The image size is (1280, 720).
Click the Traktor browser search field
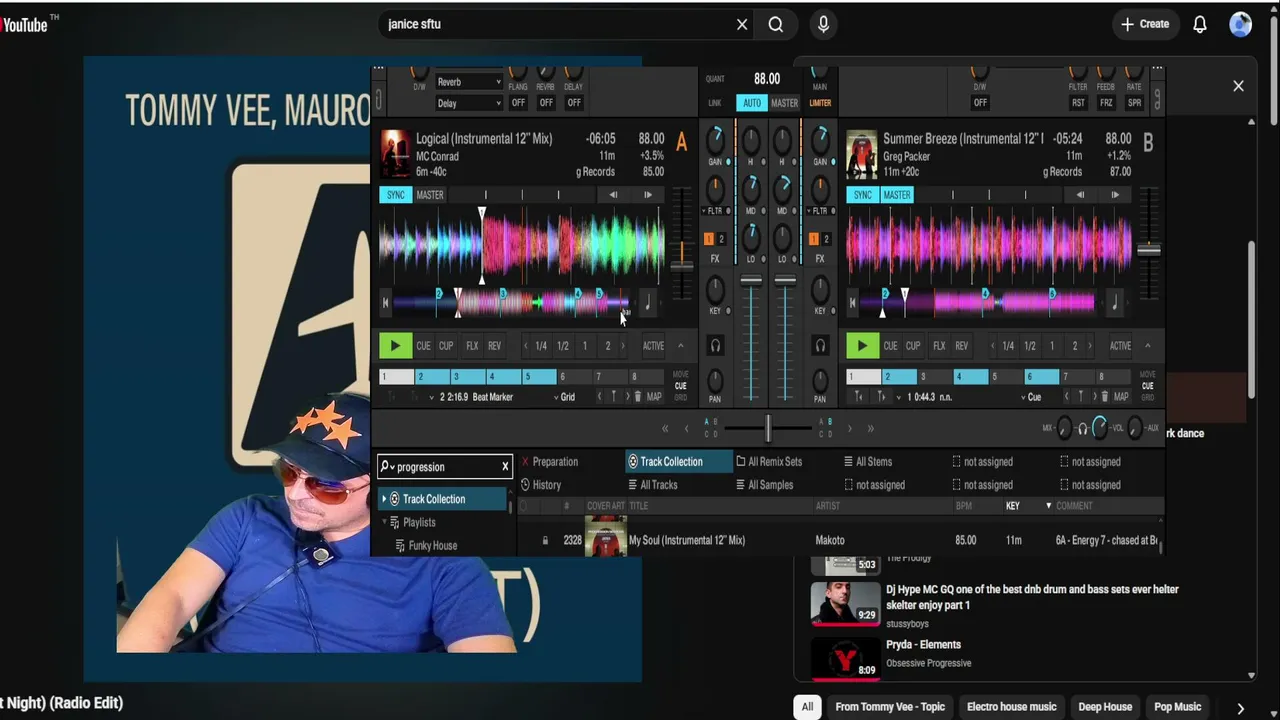445,467
